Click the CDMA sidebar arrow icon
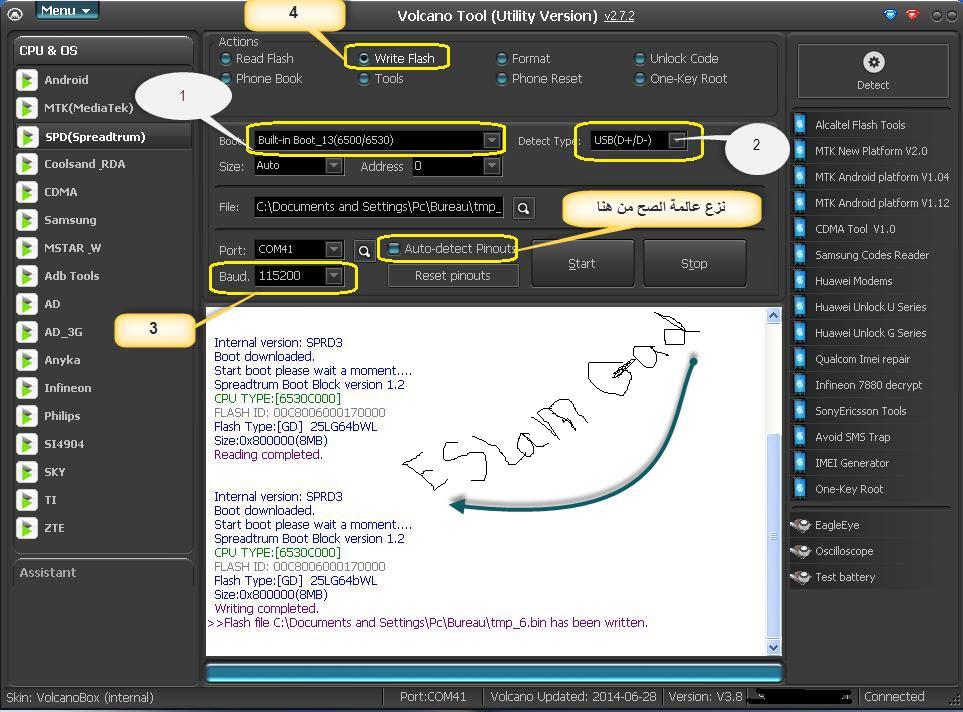Viewport: 963px width, 712px height. 26,192
